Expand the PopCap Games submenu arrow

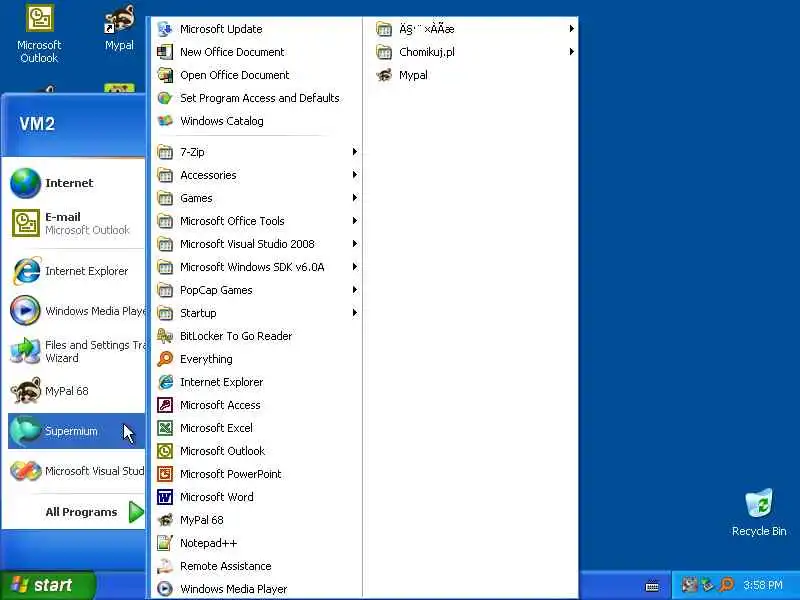pos(355,289)
